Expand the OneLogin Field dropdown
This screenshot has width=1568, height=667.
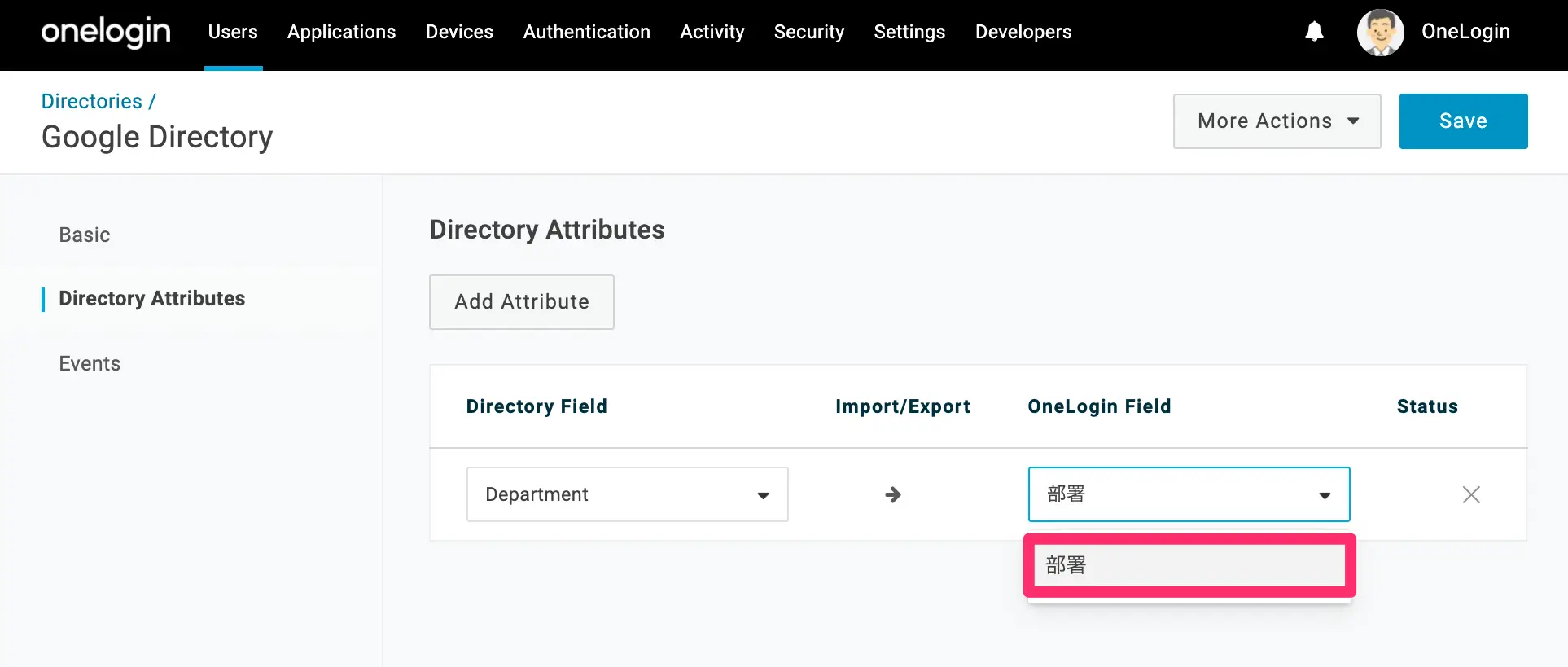pos(1189,494)
